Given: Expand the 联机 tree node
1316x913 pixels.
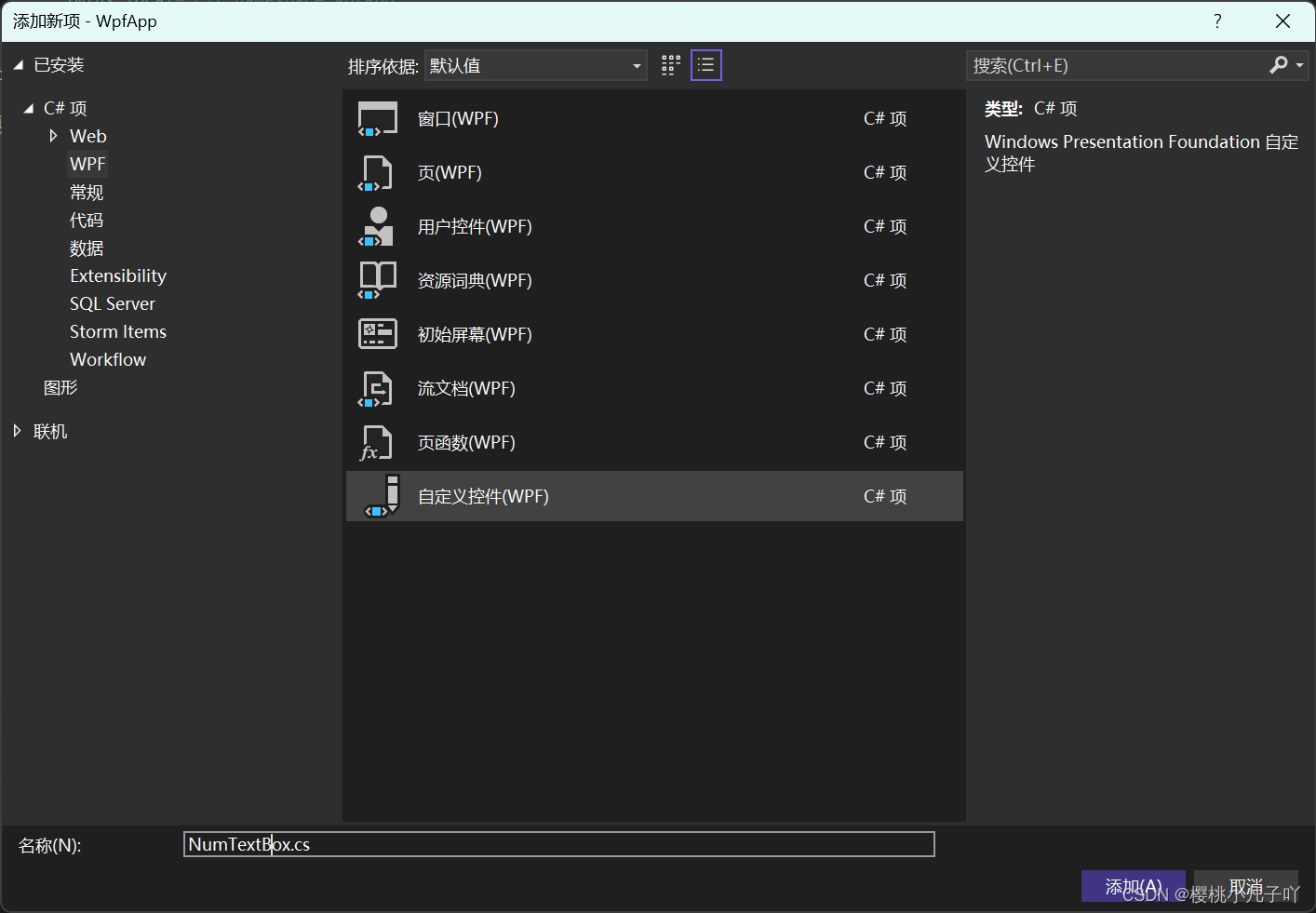Looking at the screenshot, I should click(x=17, y=431).
